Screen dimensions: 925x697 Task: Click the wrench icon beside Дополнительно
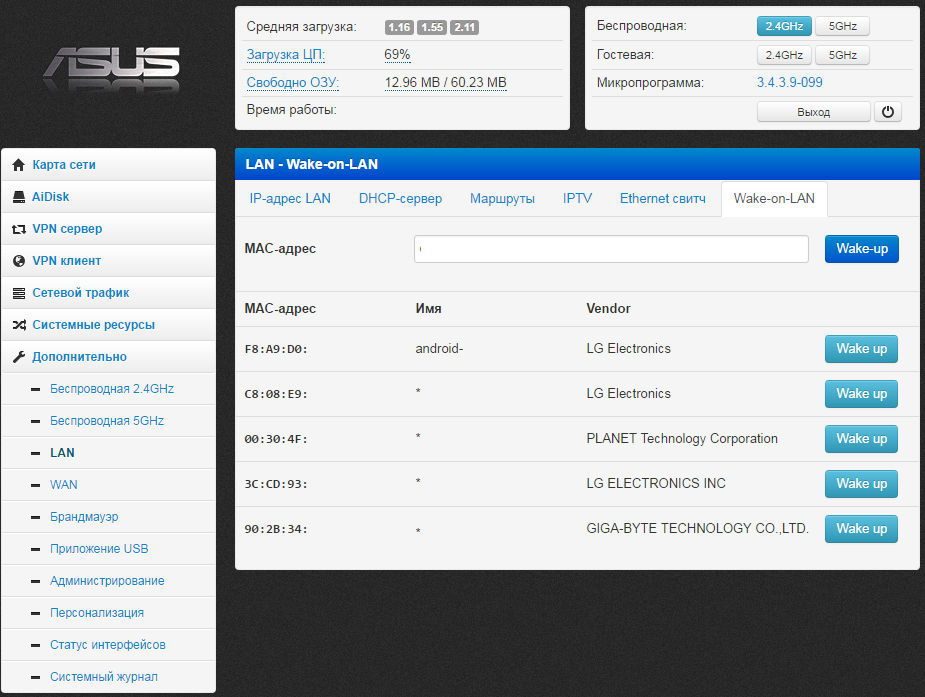pos(18,357)
